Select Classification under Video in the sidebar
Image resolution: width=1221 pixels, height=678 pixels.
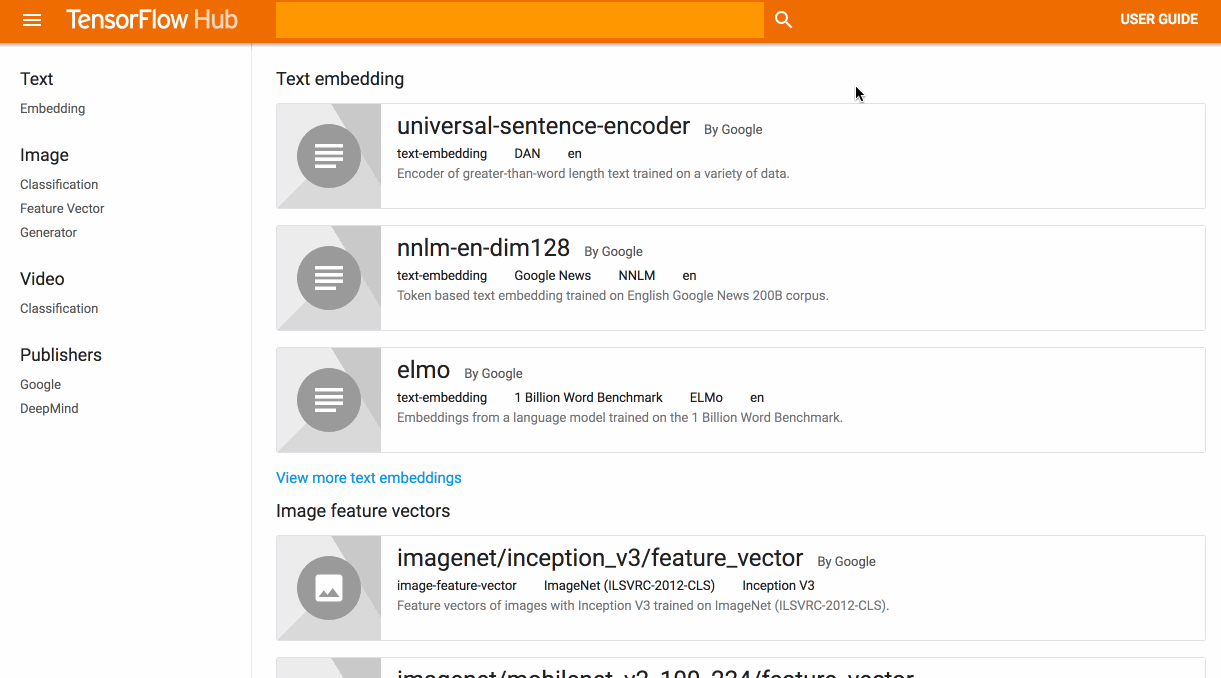click(59, 308)
